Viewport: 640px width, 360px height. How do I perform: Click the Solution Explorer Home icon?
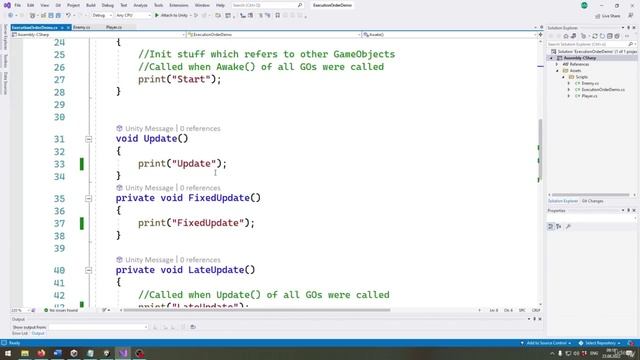coord(566,36)
